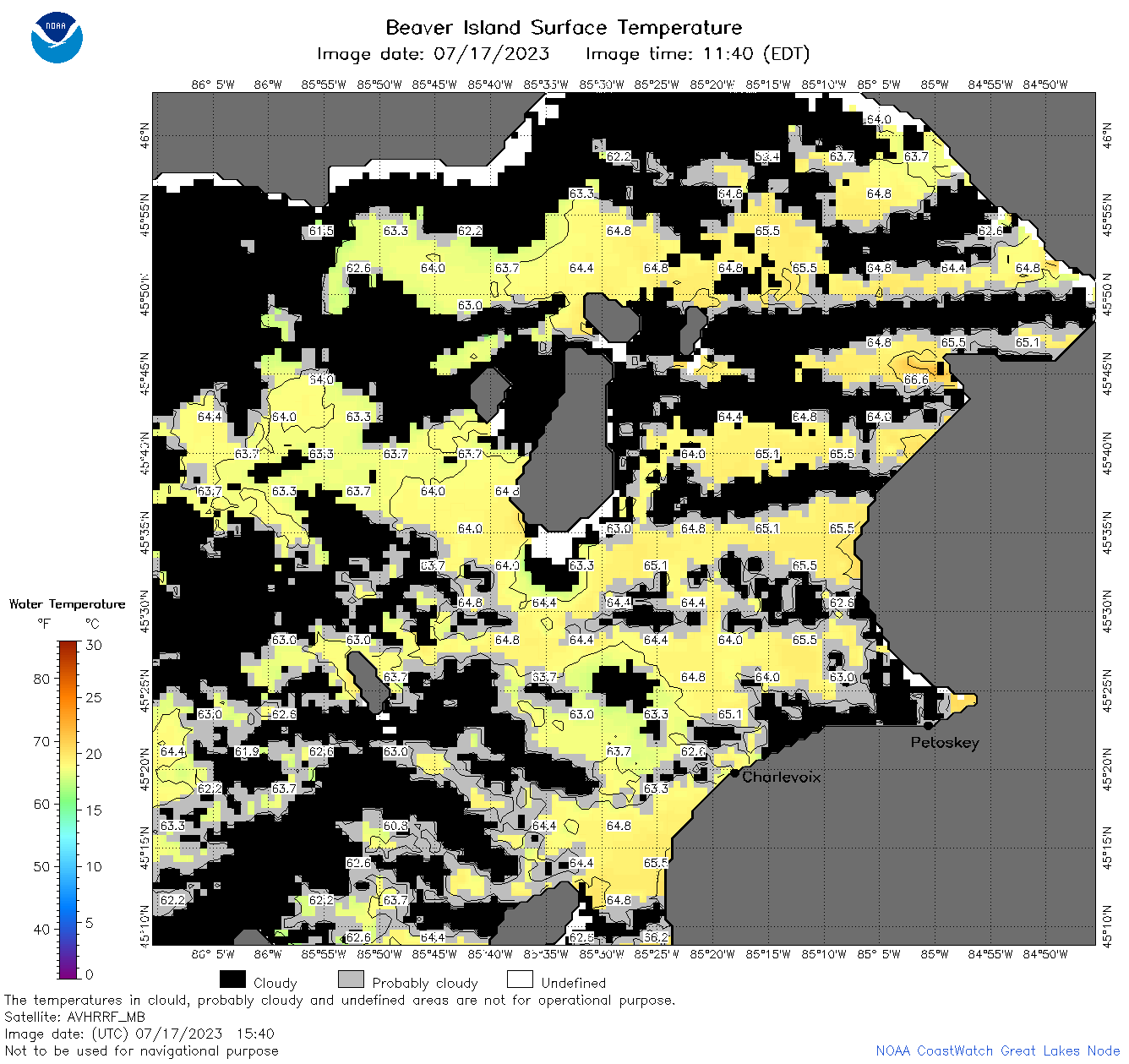1129x1064 pixels.
Task: Select the gray Probably cloudy legend swatch
Action: click(x=351, y=979)
